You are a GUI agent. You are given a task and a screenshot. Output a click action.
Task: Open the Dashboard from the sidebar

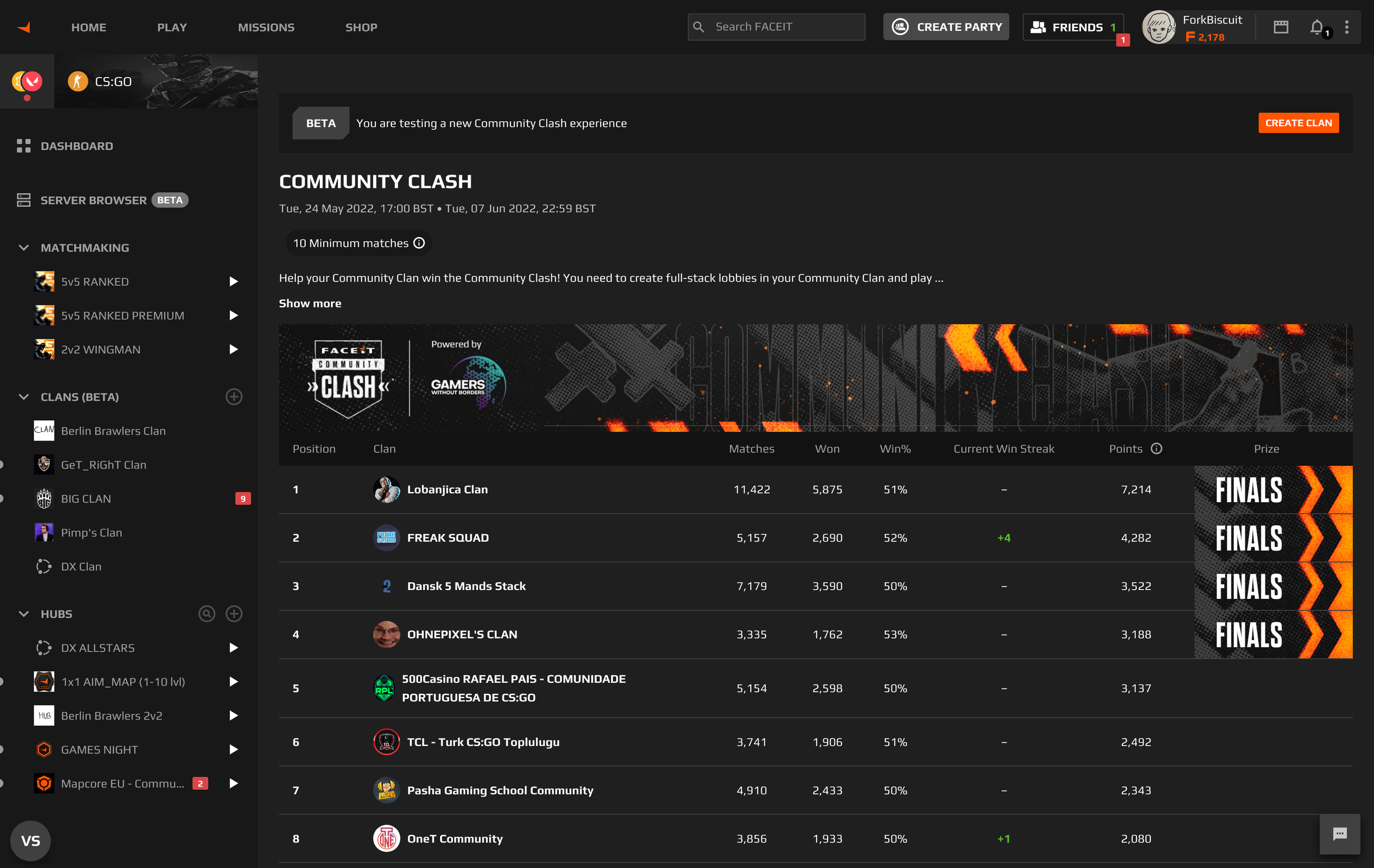pos(76,146)
